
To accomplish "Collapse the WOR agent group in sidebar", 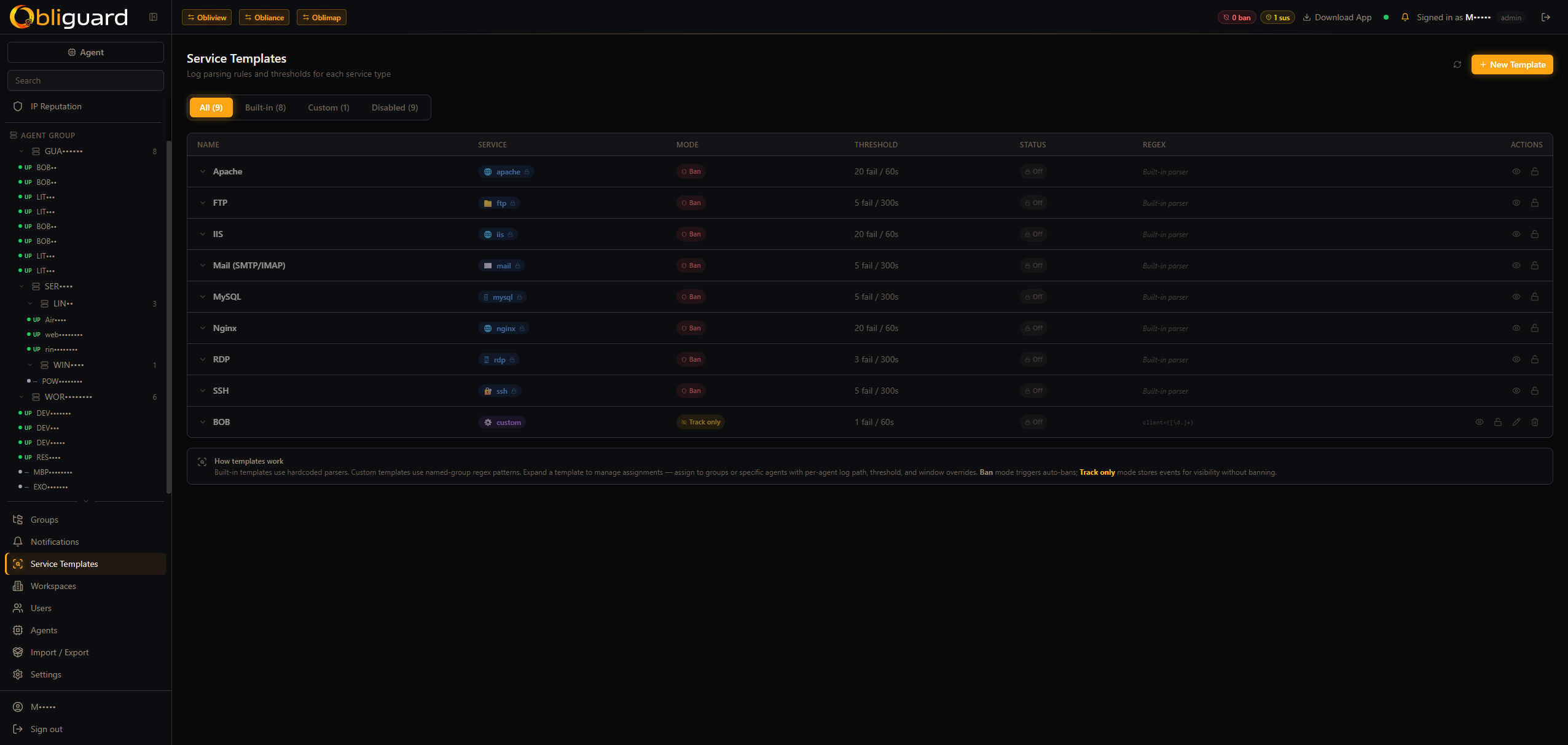I will coord(22,397).
